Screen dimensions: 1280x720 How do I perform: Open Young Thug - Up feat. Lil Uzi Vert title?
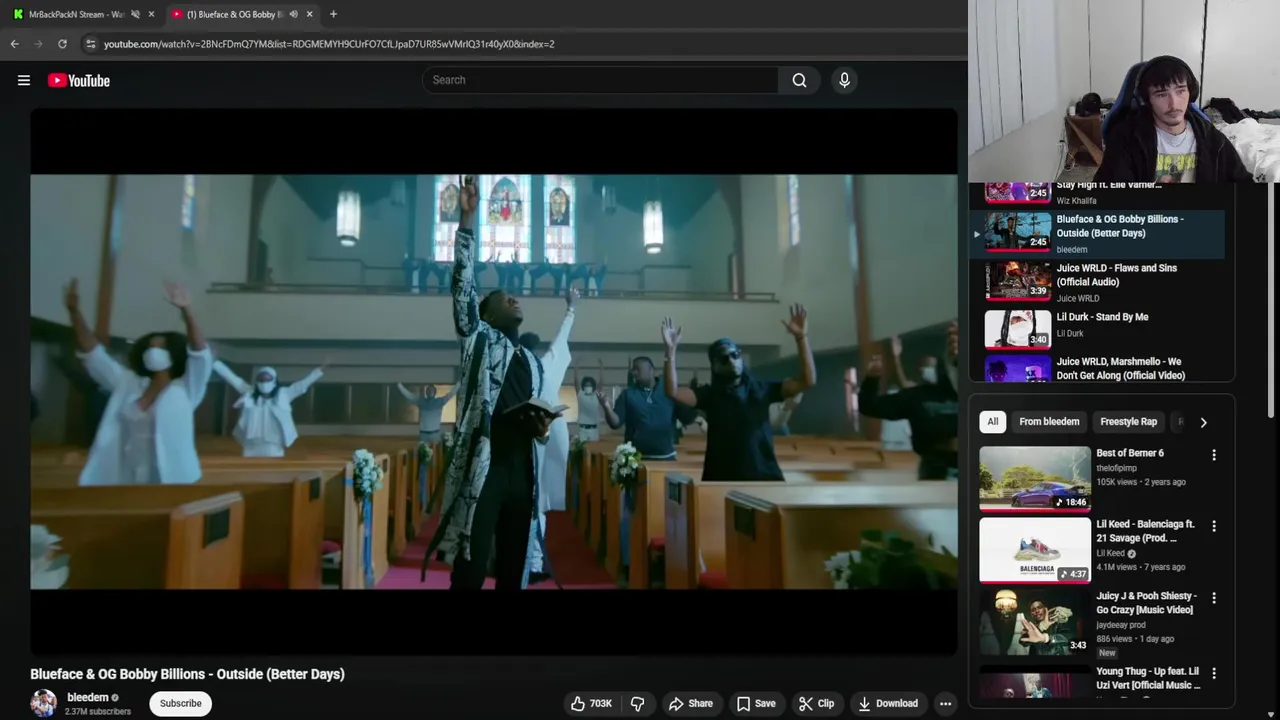[1148, 678]
